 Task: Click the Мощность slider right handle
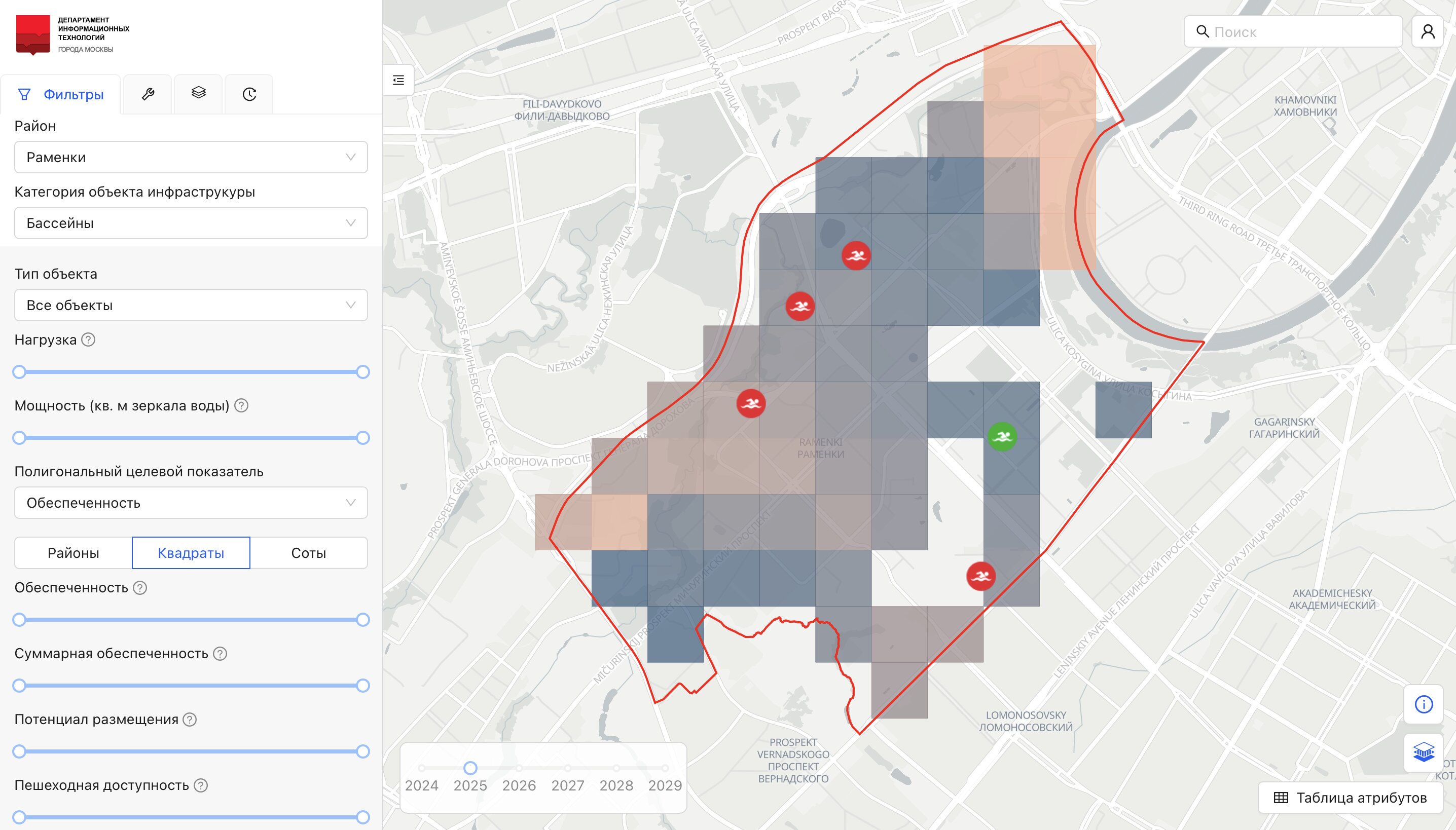[362, 438]
